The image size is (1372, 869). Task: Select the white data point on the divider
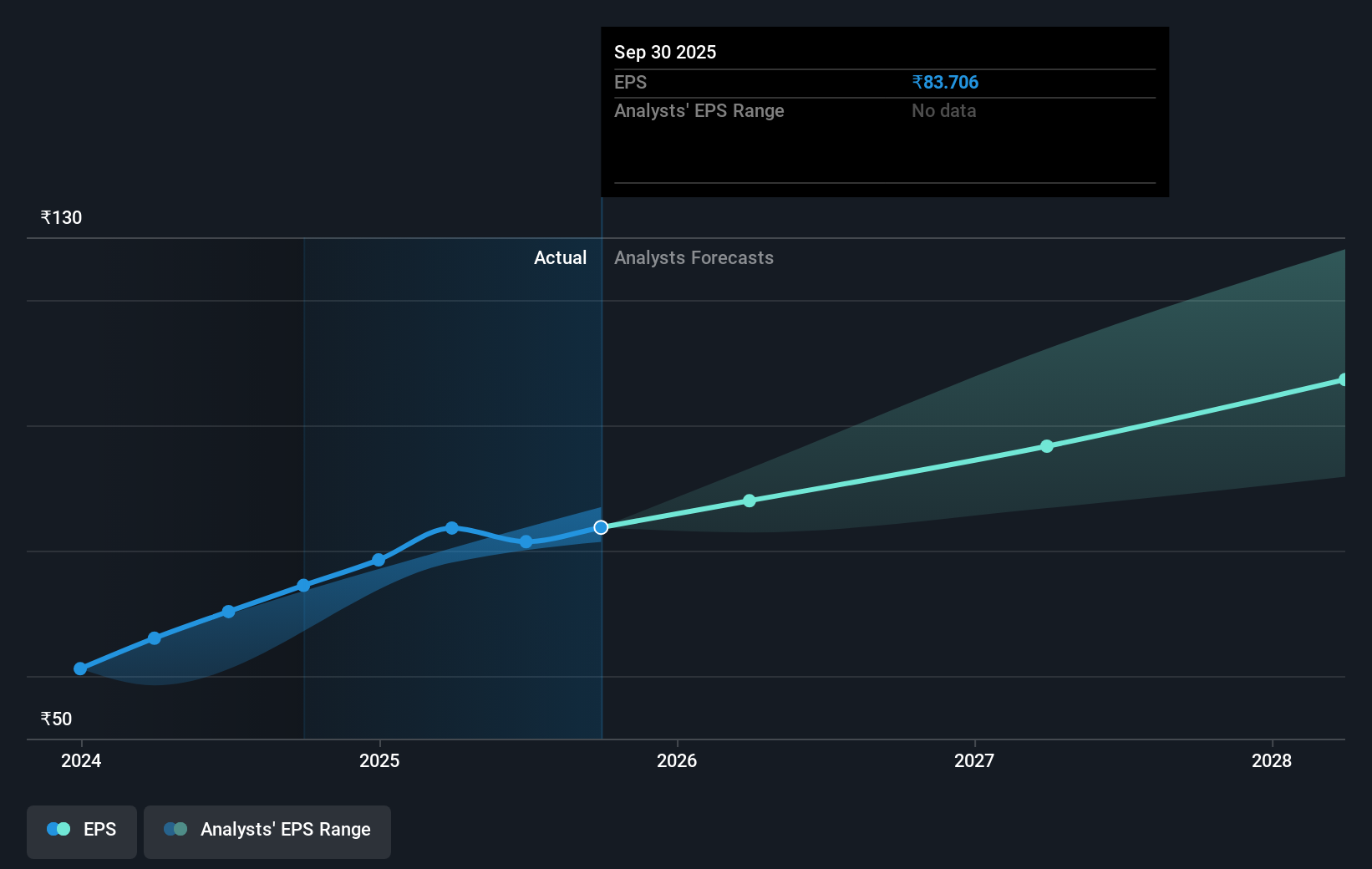tap(600, 526)
